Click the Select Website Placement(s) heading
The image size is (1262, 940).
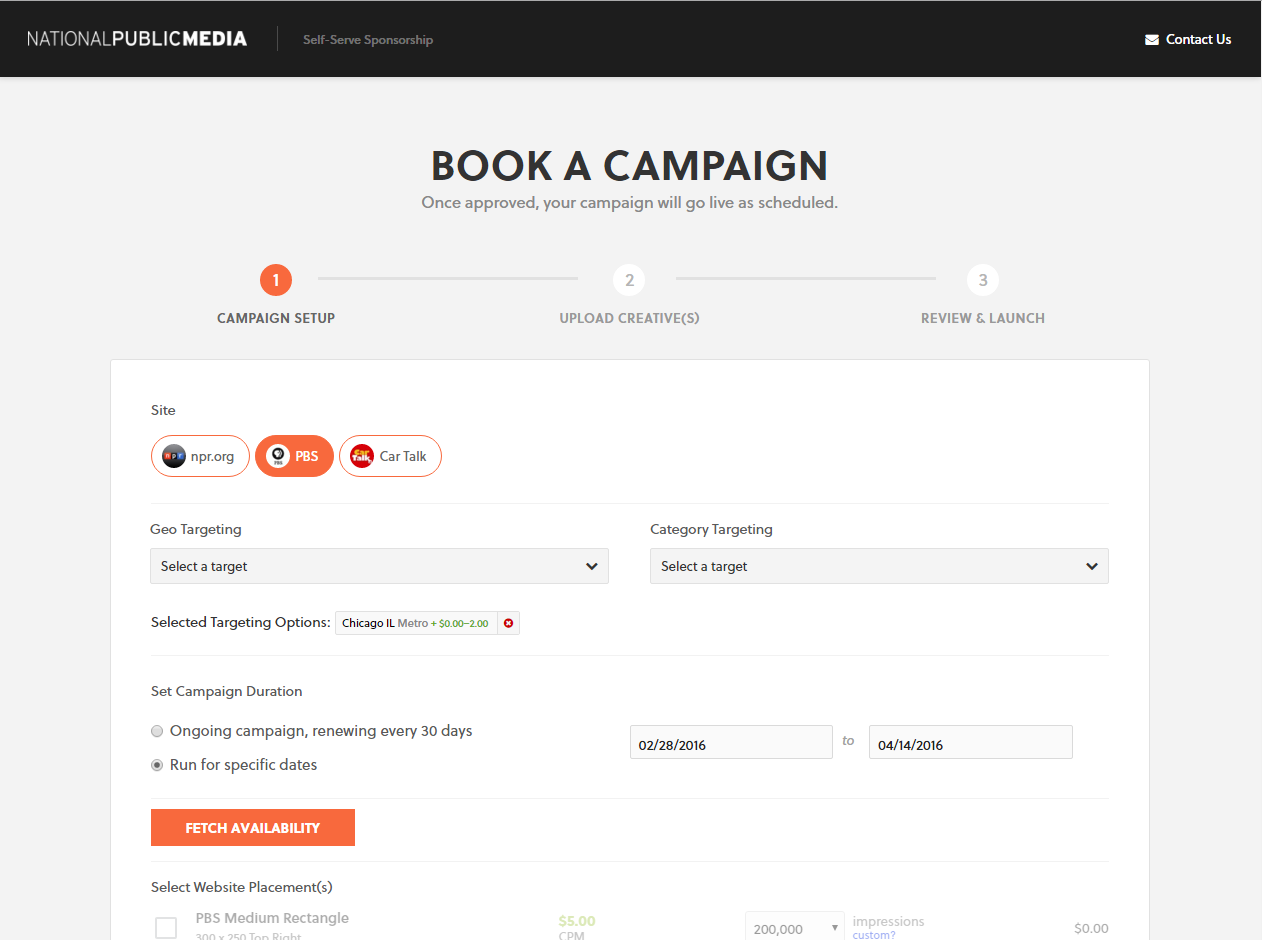(x=242, y=887)
